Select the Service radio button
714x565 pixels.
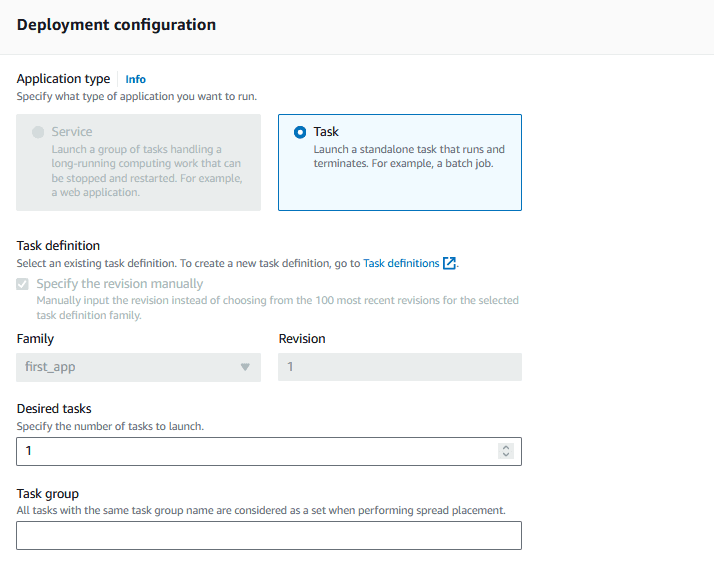click(38, 132)
